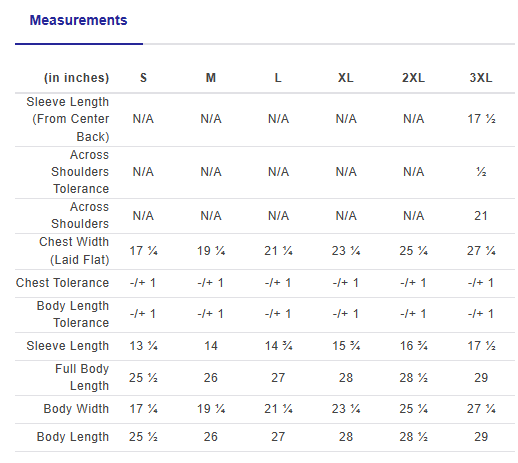Image resolution: width=518 pixels, height=463 pixels.
Task: Click the Across Shoulders Tolerance row label
Action: point(80,172)
